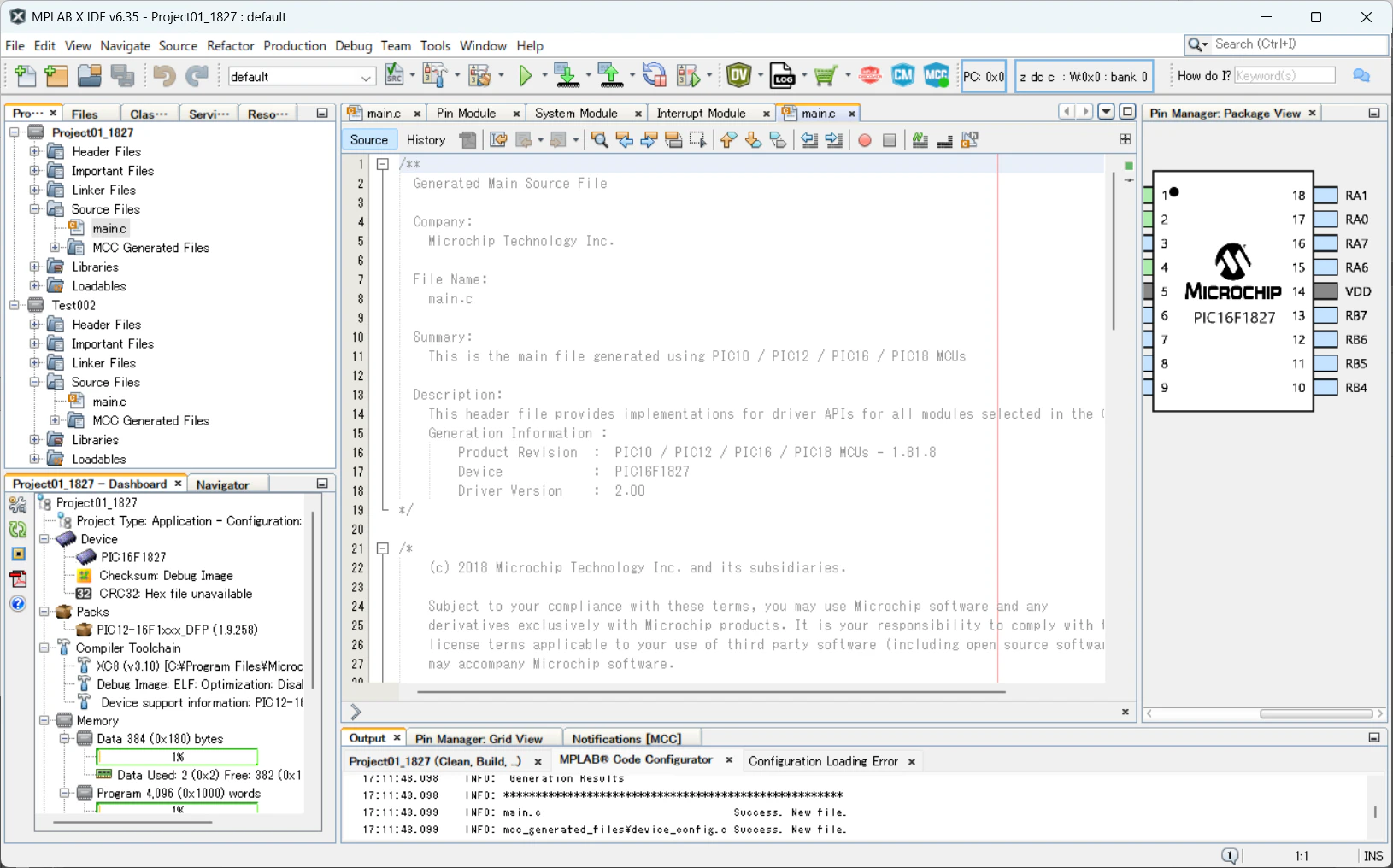The height and width of the screenshot is (868, 1393).
Task: Click the Find Selection magnifier in editor toolbar
Action: (600, 140)
